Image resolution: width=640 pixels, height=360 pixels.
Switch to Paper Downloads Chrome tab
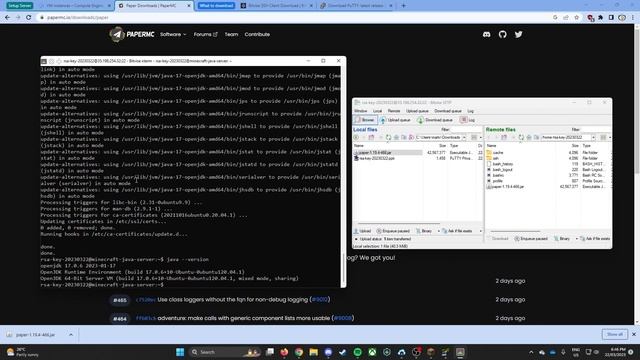coord(154,6)
